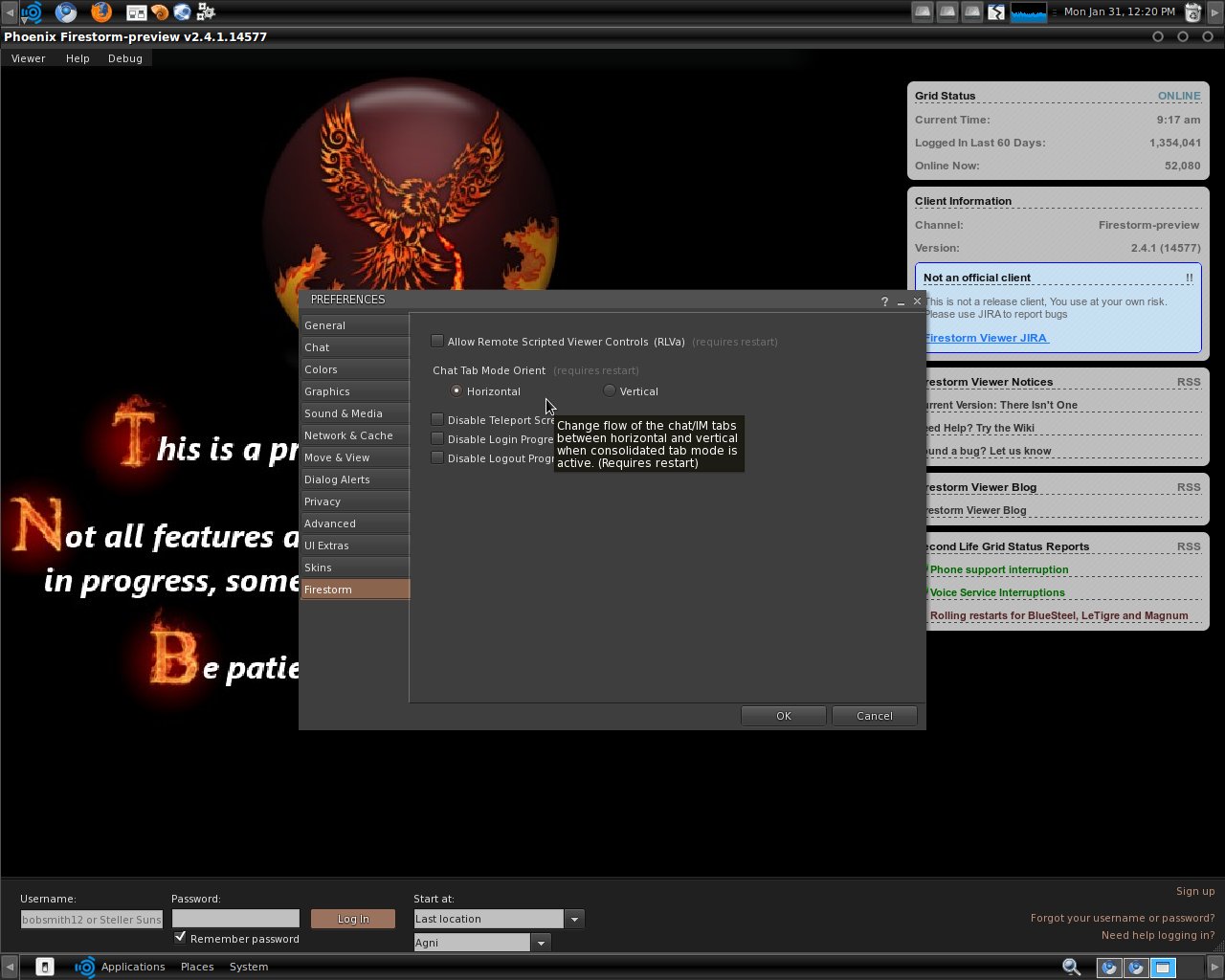Open Voice Service Interruptions status report

998,592
